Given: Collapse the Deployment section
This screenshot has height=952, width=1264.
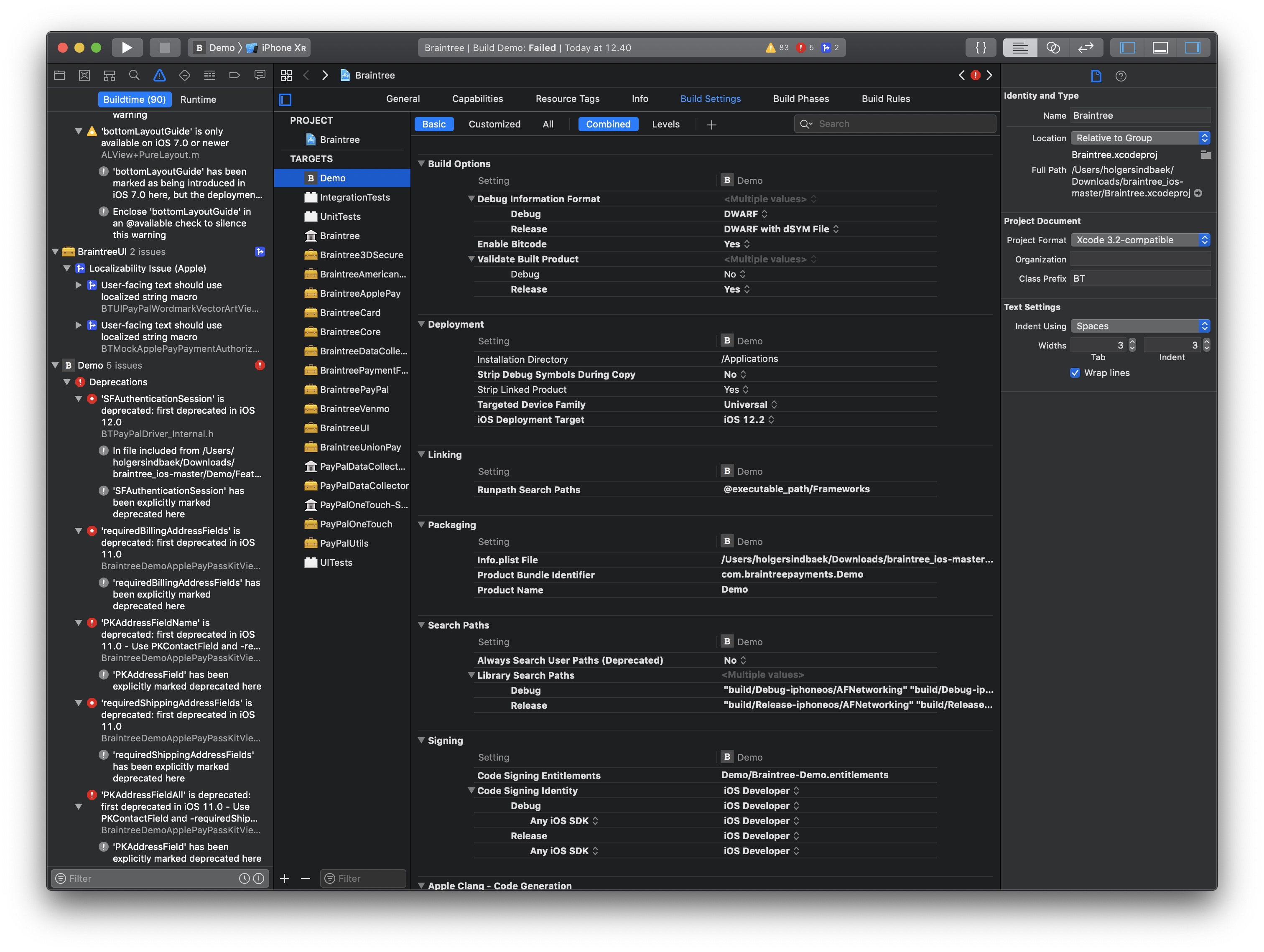Looking at the screenshot, I should click(x=421, y=324).
